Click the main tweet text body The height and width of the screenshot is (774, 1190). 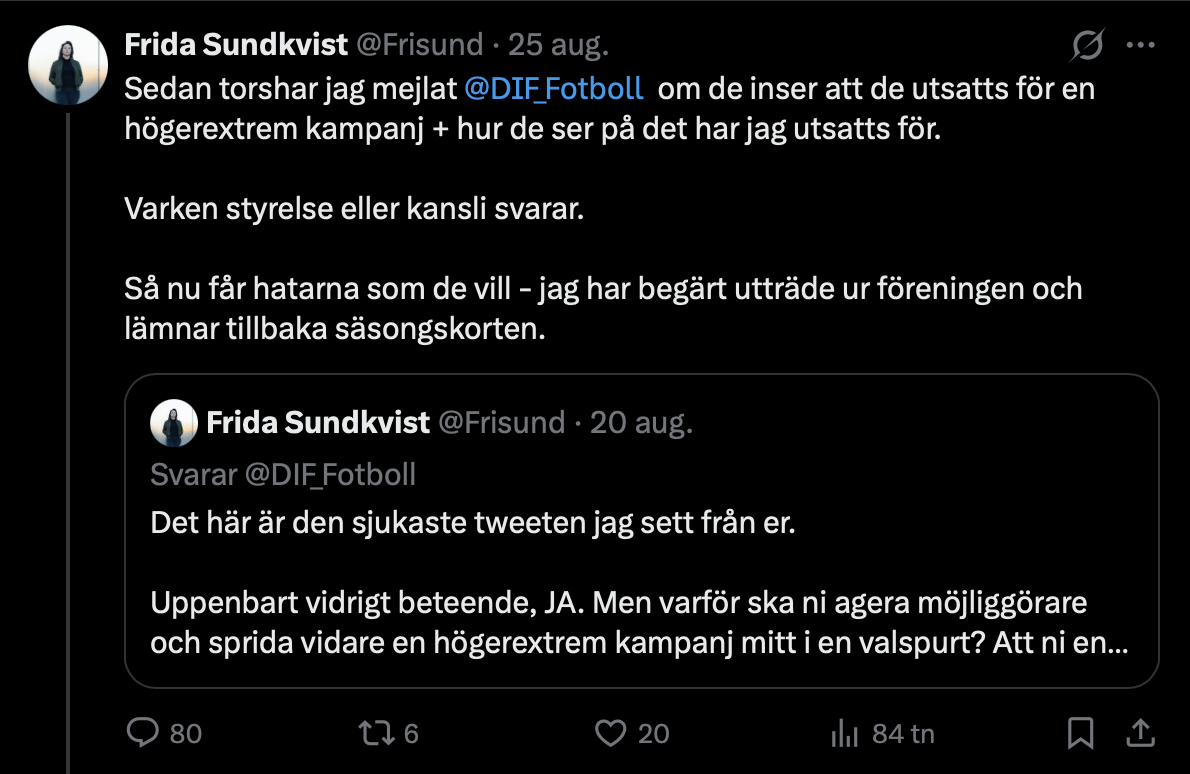(x=609, y=209)
